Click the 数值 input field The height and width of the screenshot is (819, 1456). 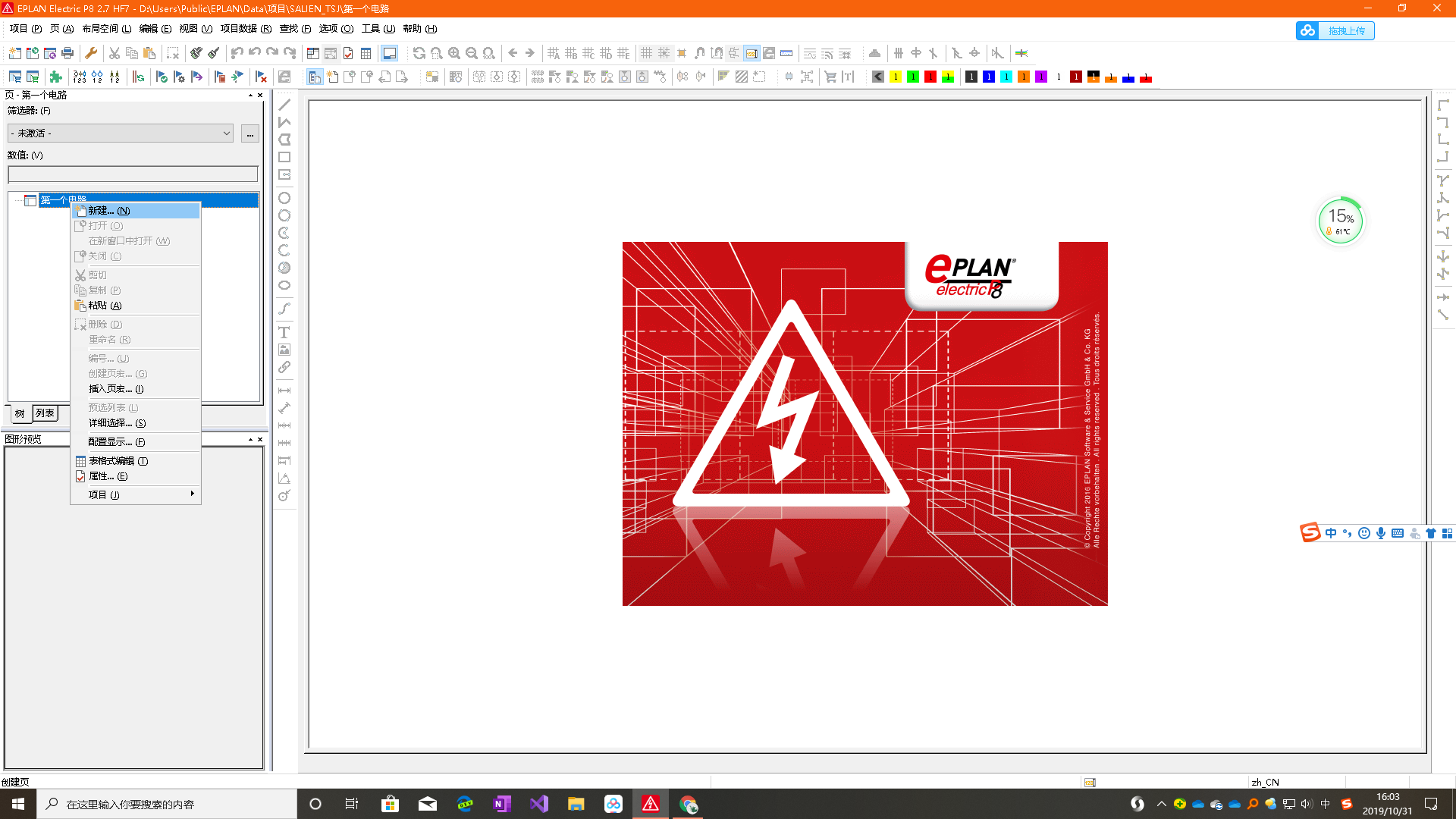tap(133, 174)
